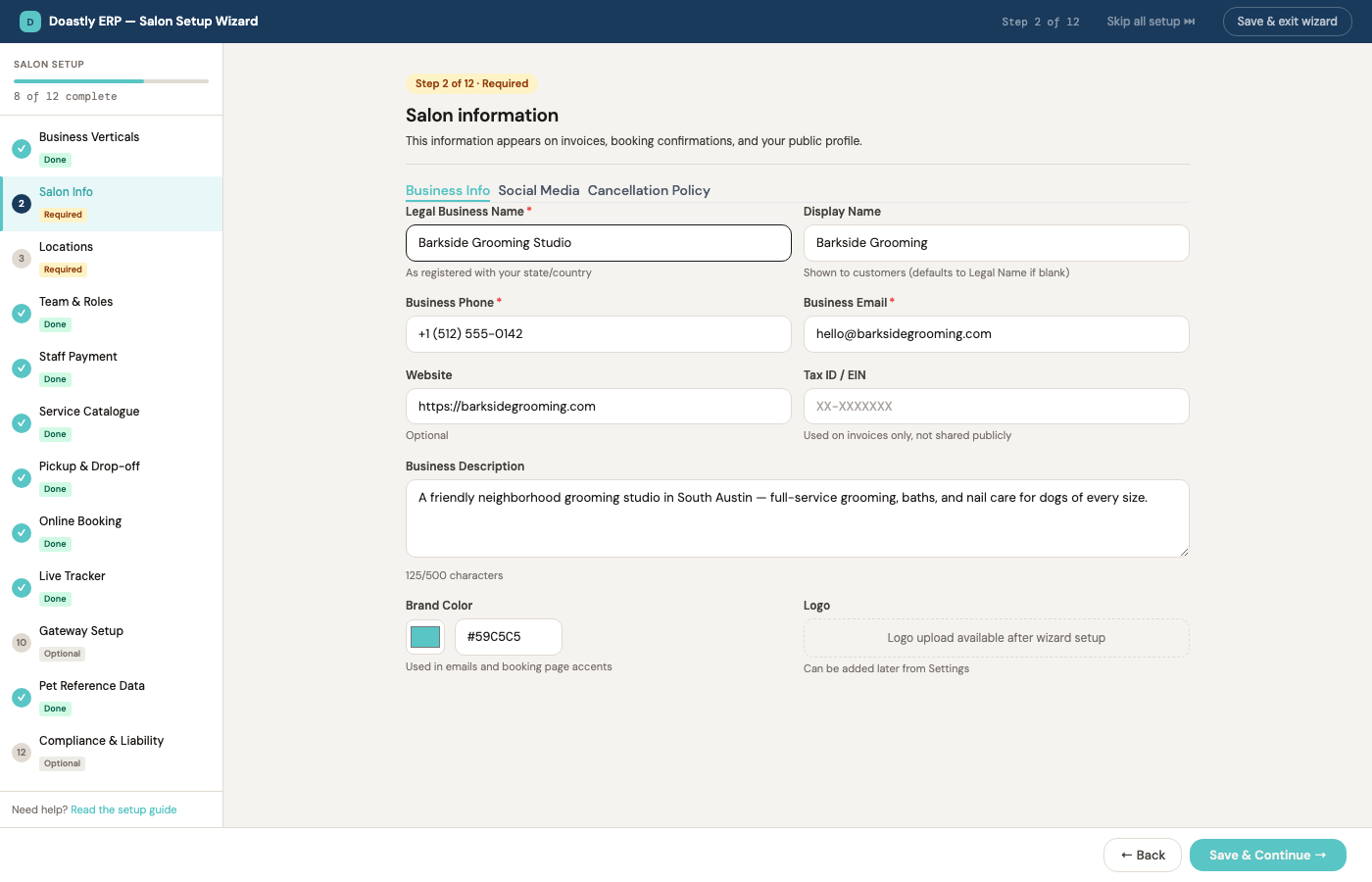Open the Locations setup step
1372x882 pixels.
tap(112, 259)
